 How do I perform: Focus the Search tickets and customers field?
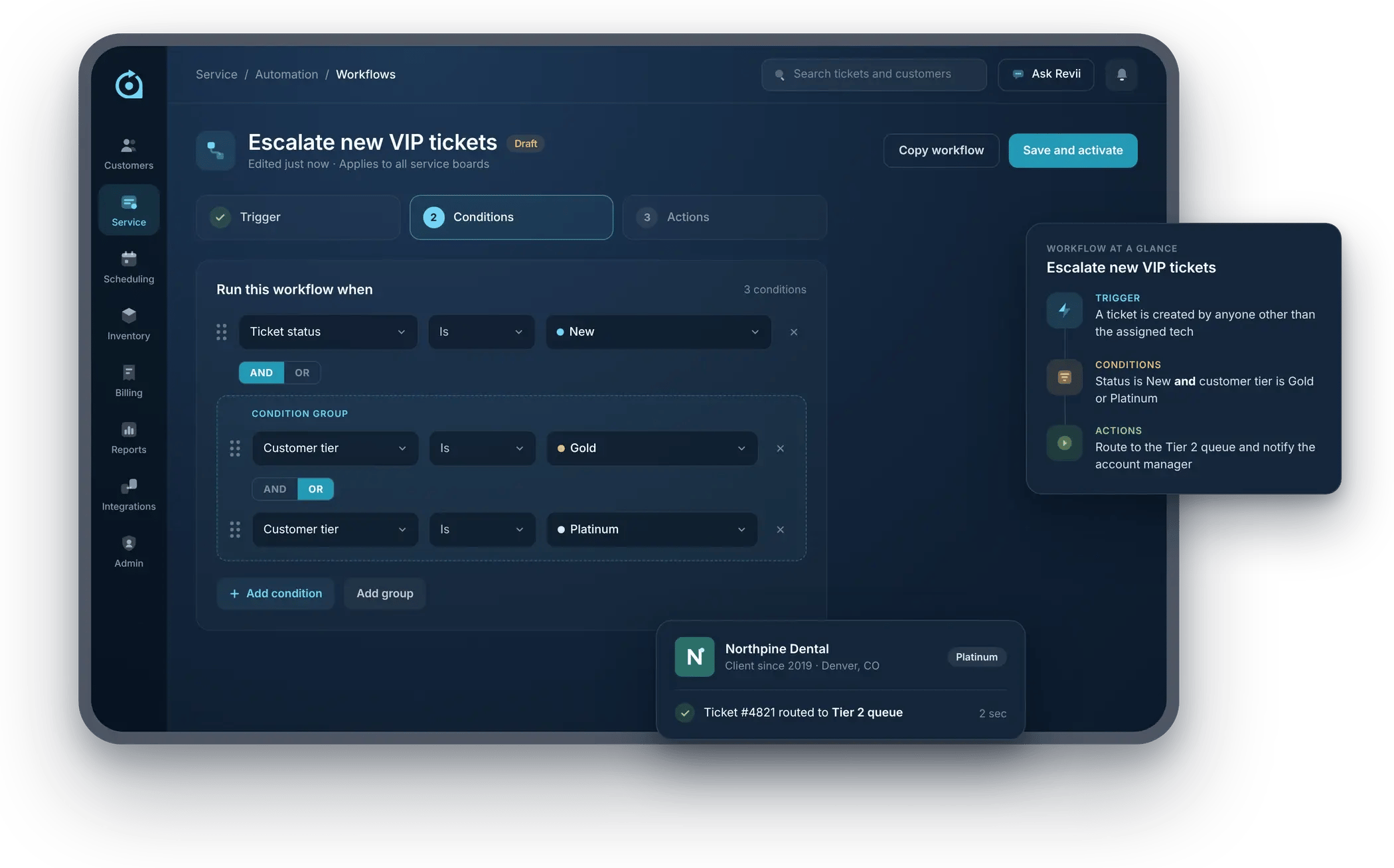click(874, 74)
